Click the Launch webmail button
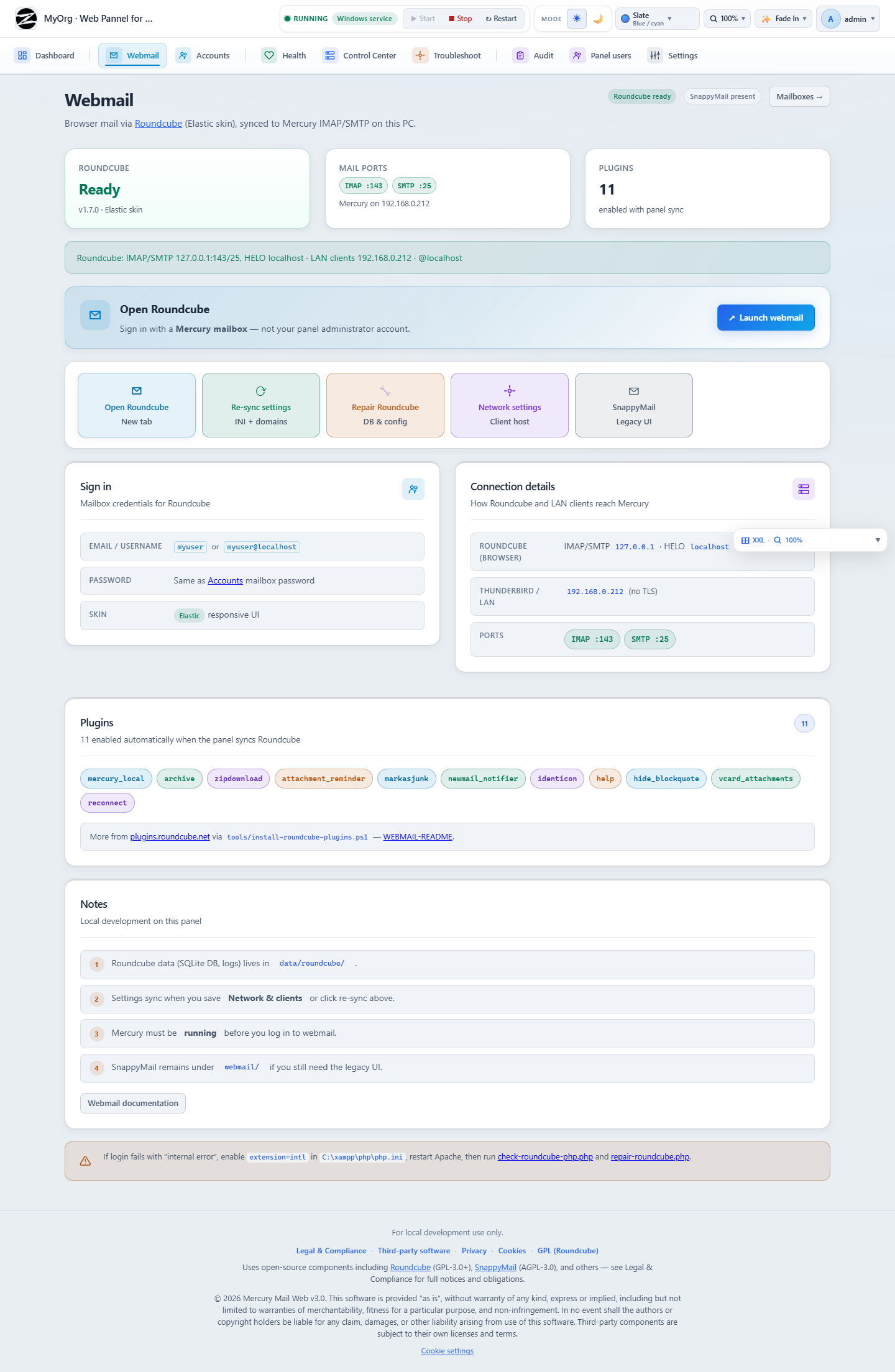 click(766, 318)
